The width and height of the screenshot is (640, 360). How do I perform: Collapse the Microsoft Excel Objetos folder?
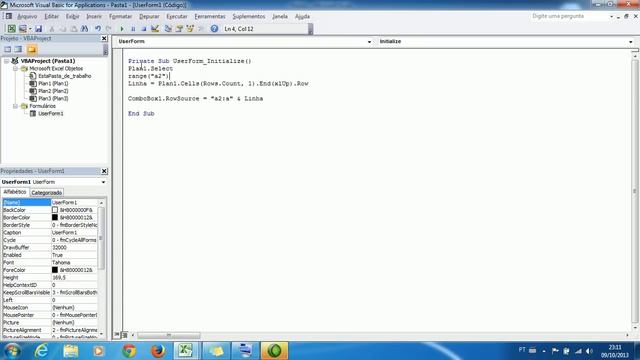pos(16,69)
